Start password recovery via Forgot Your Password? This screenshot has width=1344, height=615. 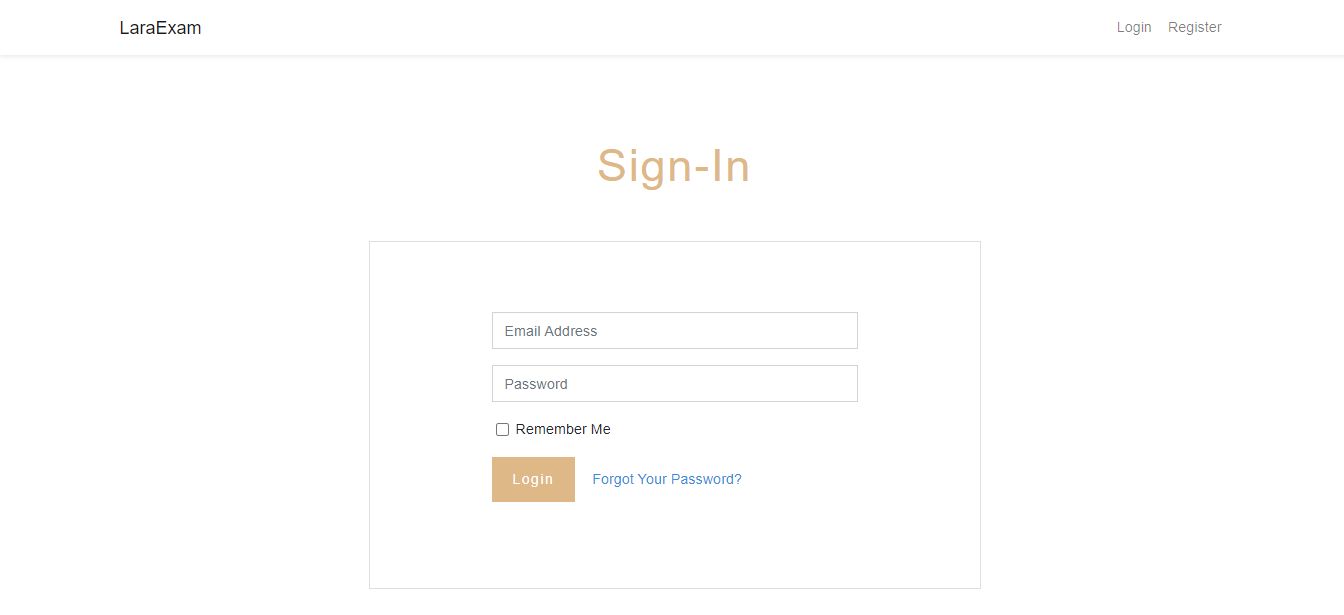point(667,479)
